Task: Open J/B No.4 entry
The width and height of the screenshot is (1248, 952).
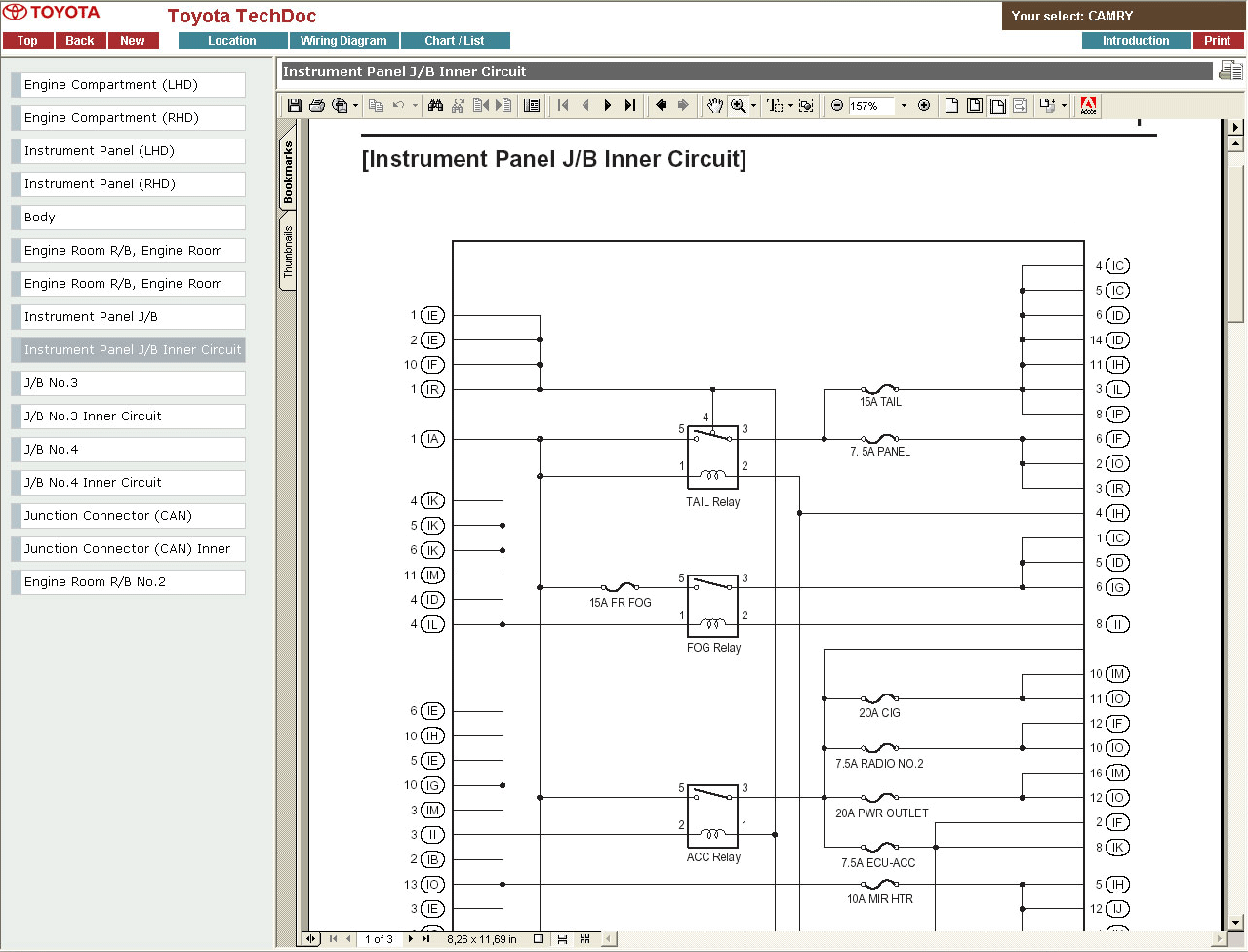Action: click(x=128, y=450)
